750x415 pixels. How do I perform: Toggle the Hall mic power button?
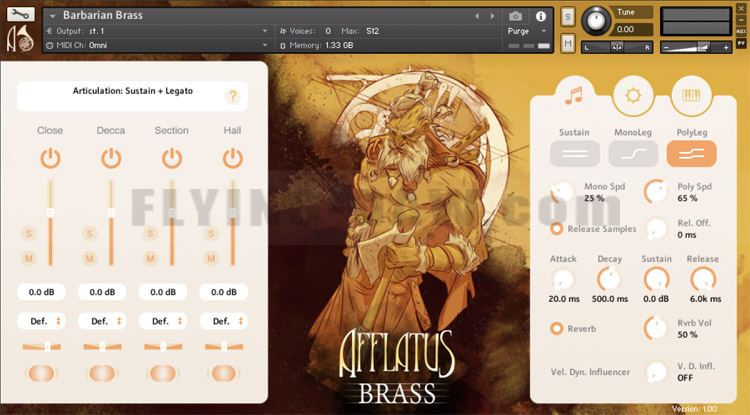pyautogui.click(x=232, y=158)
